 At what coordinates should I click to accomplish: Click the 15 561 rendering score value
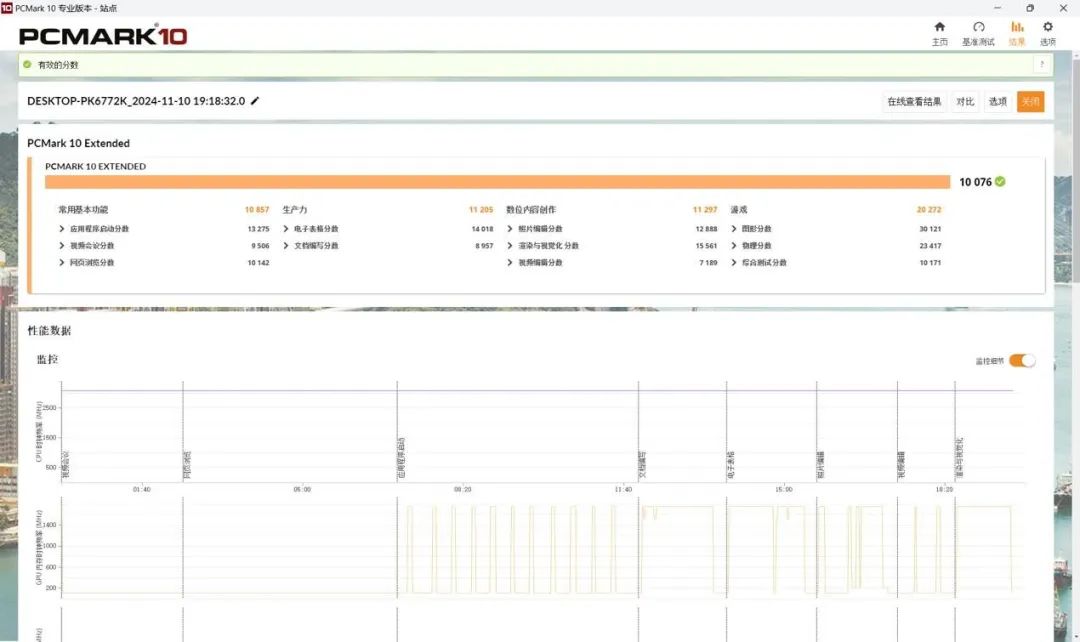(x=706, y=246)
